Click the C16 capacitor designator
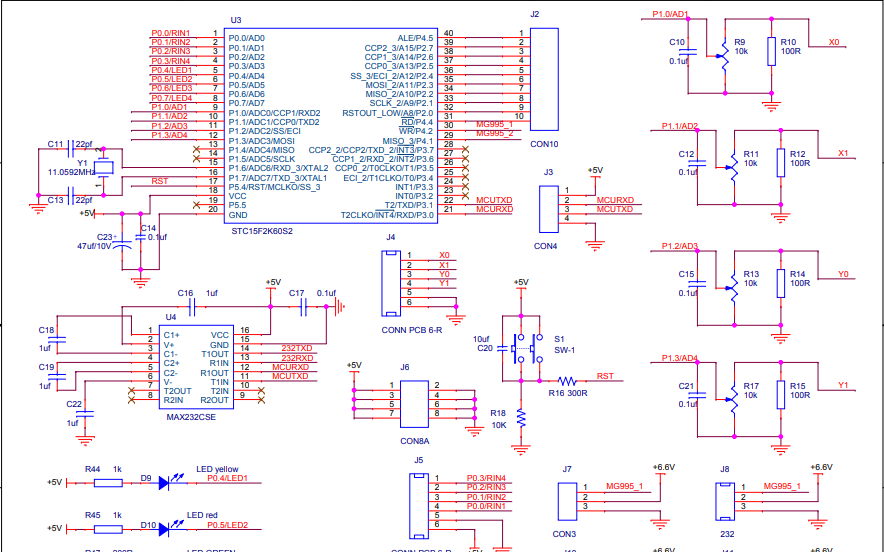Image resolution: width=884 pixels, height=552 pixels. pos(185,293)
